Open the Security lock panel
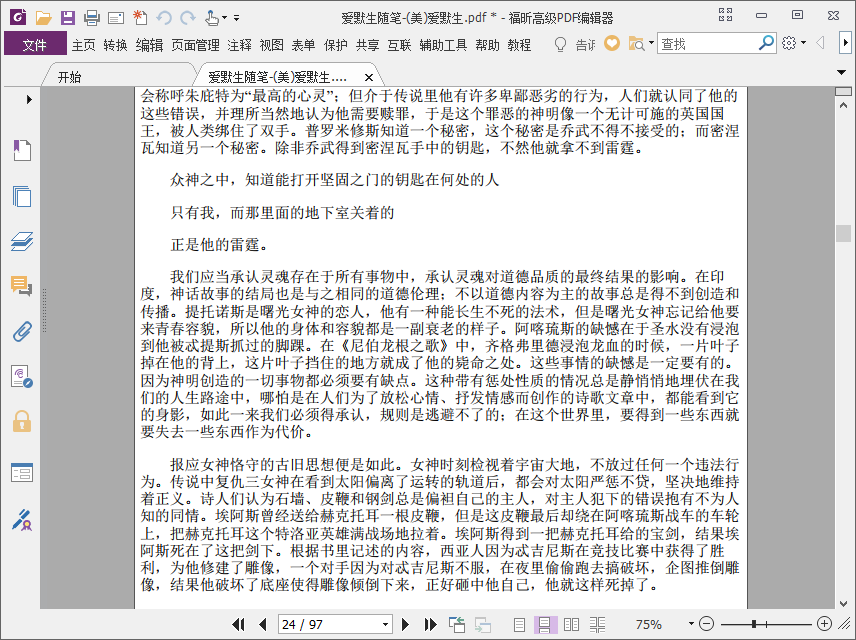The image size is (856, 640). (x=22, y=421)
